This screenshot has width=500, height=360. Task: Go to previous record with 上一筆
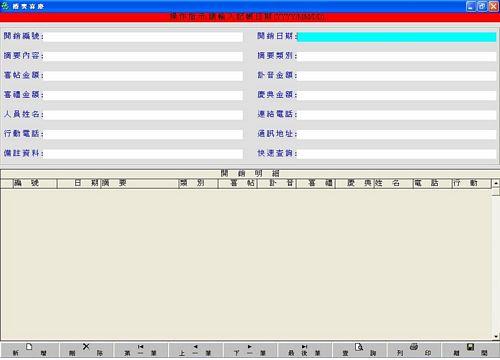pyautogui.click(x=195, y=350)
